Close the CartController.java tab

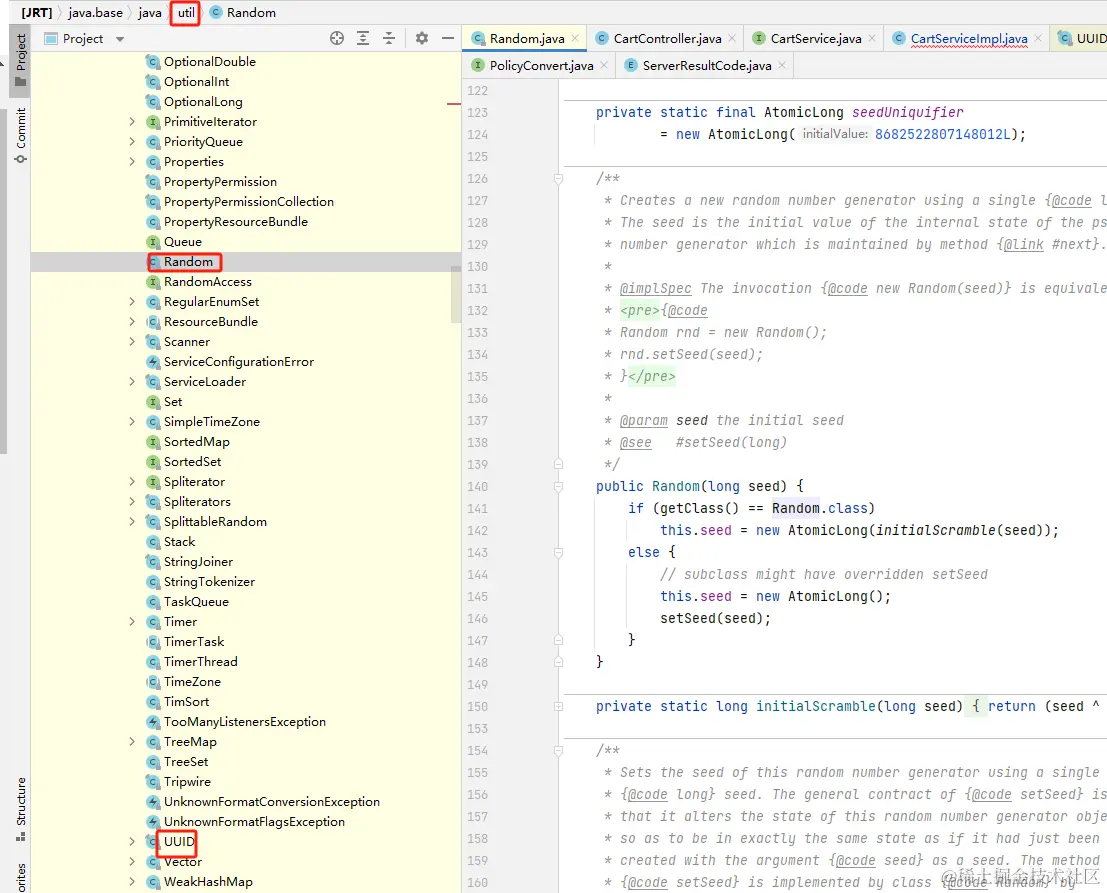[732, 39]
